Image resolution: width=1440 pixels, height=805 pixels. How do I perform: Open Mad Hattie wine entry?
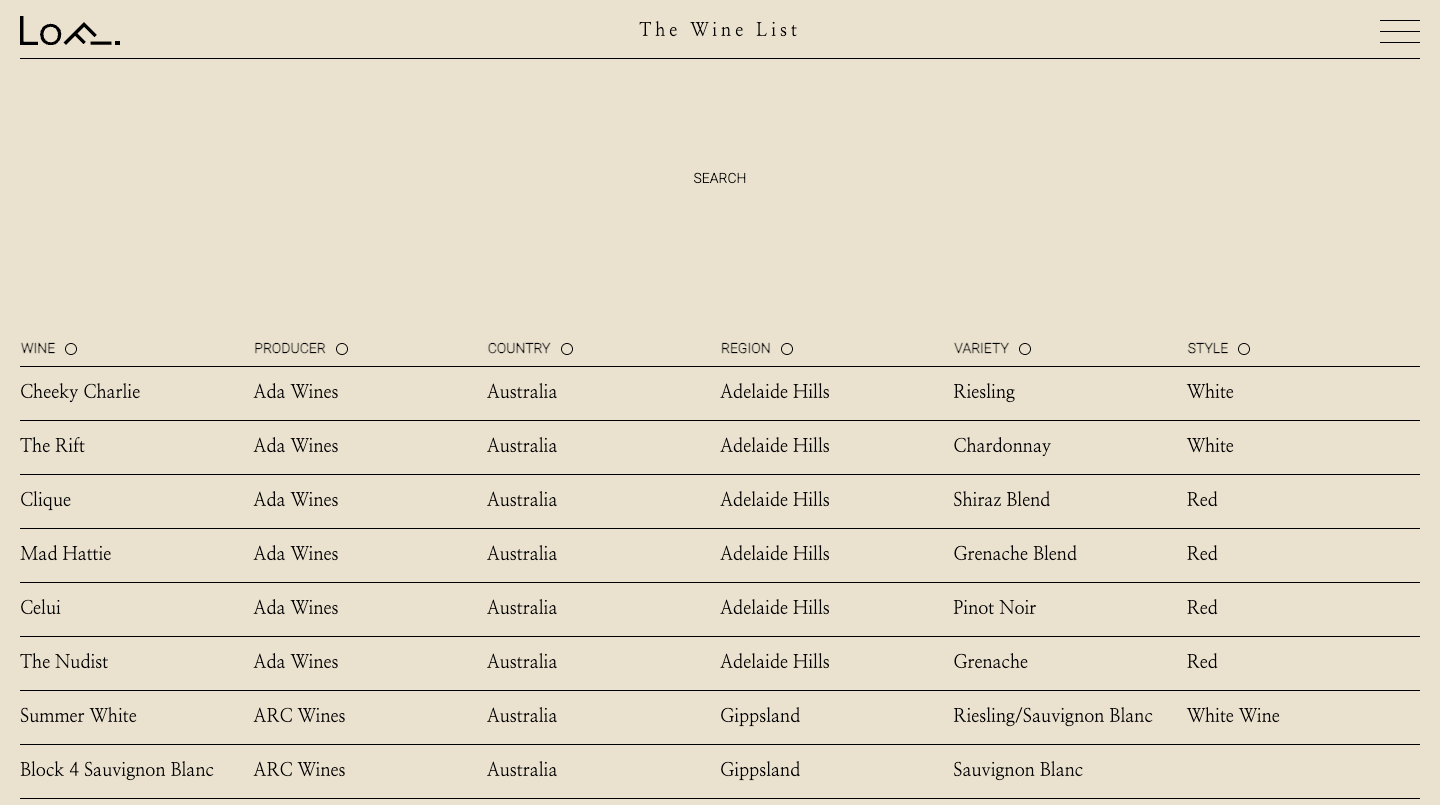click(66, 554)
